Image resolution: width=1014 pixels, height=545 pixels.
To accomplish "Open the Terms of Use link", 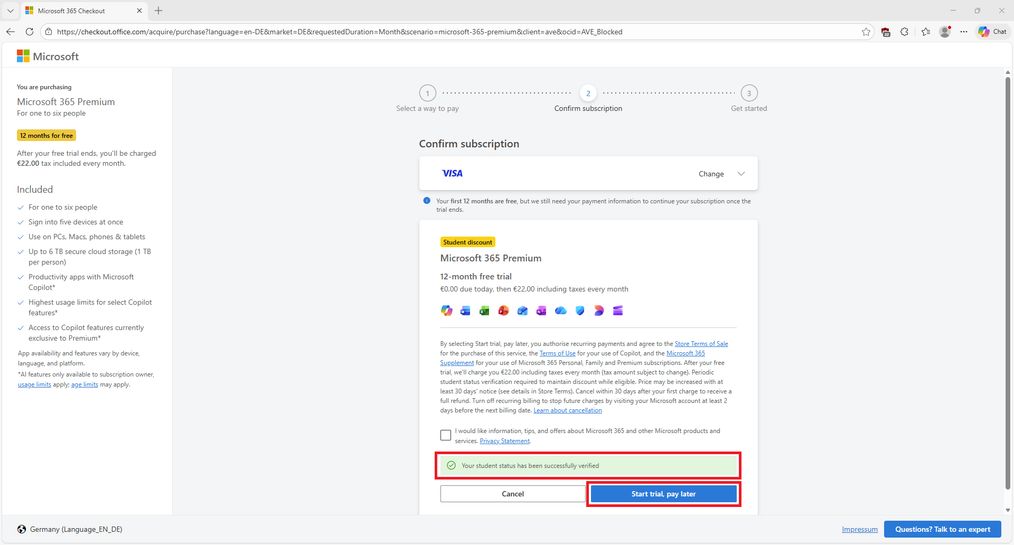I will click(557, 353).
